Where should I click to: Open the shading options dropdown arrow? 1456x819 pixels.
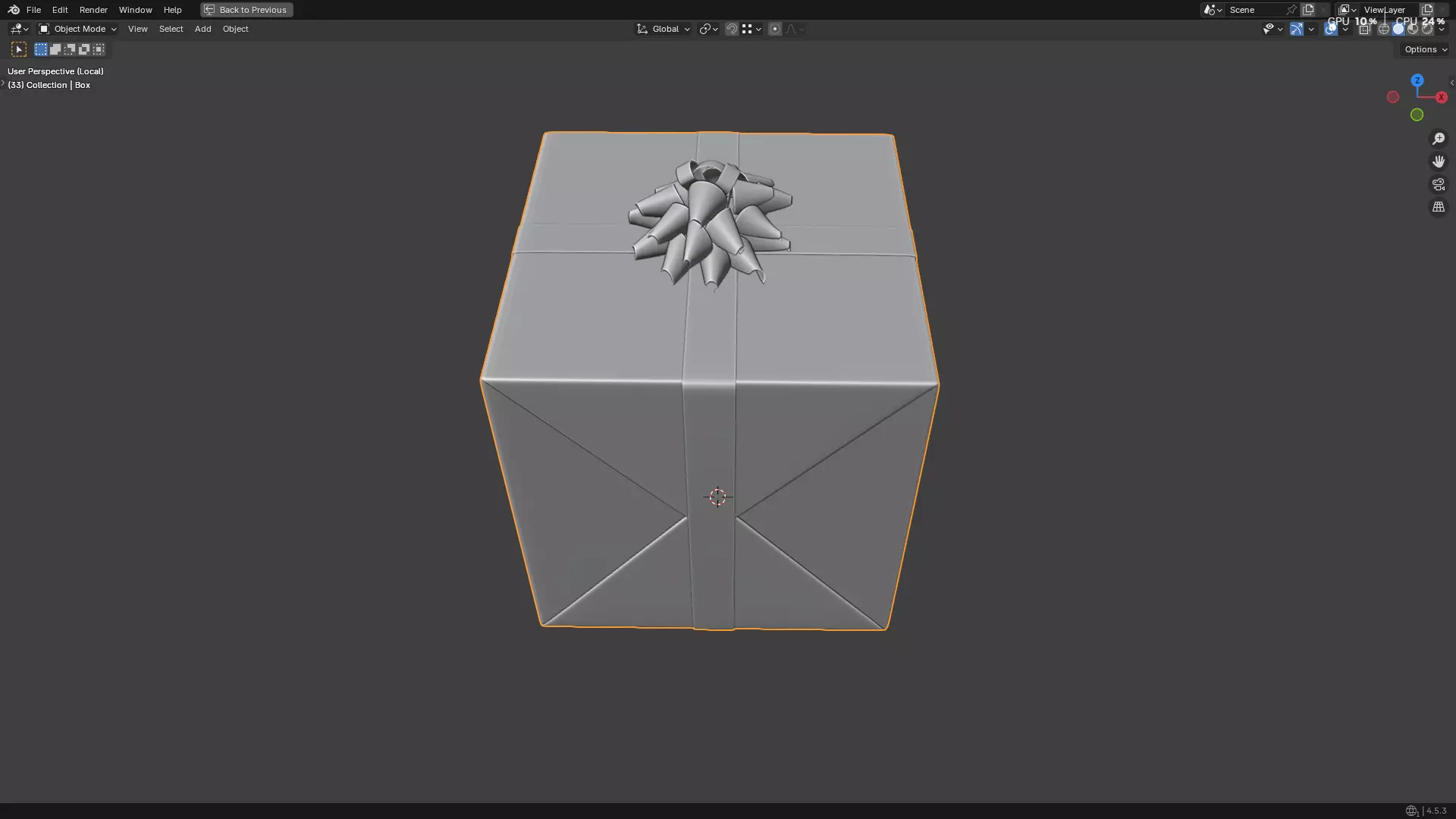tap(1442, 29)
